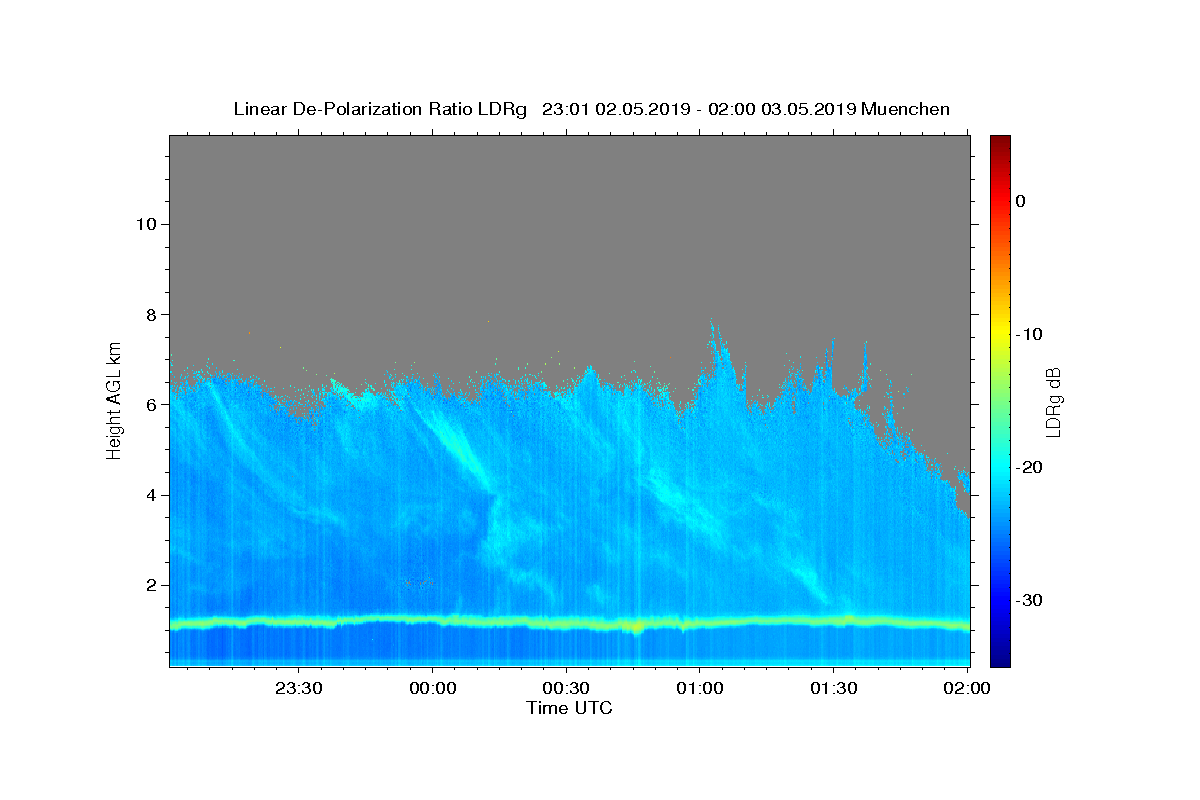Viewport: 1200px width, 800px height.
Task: Click the 'LDRg dB' colorbar label
Action: [1053, 402]
